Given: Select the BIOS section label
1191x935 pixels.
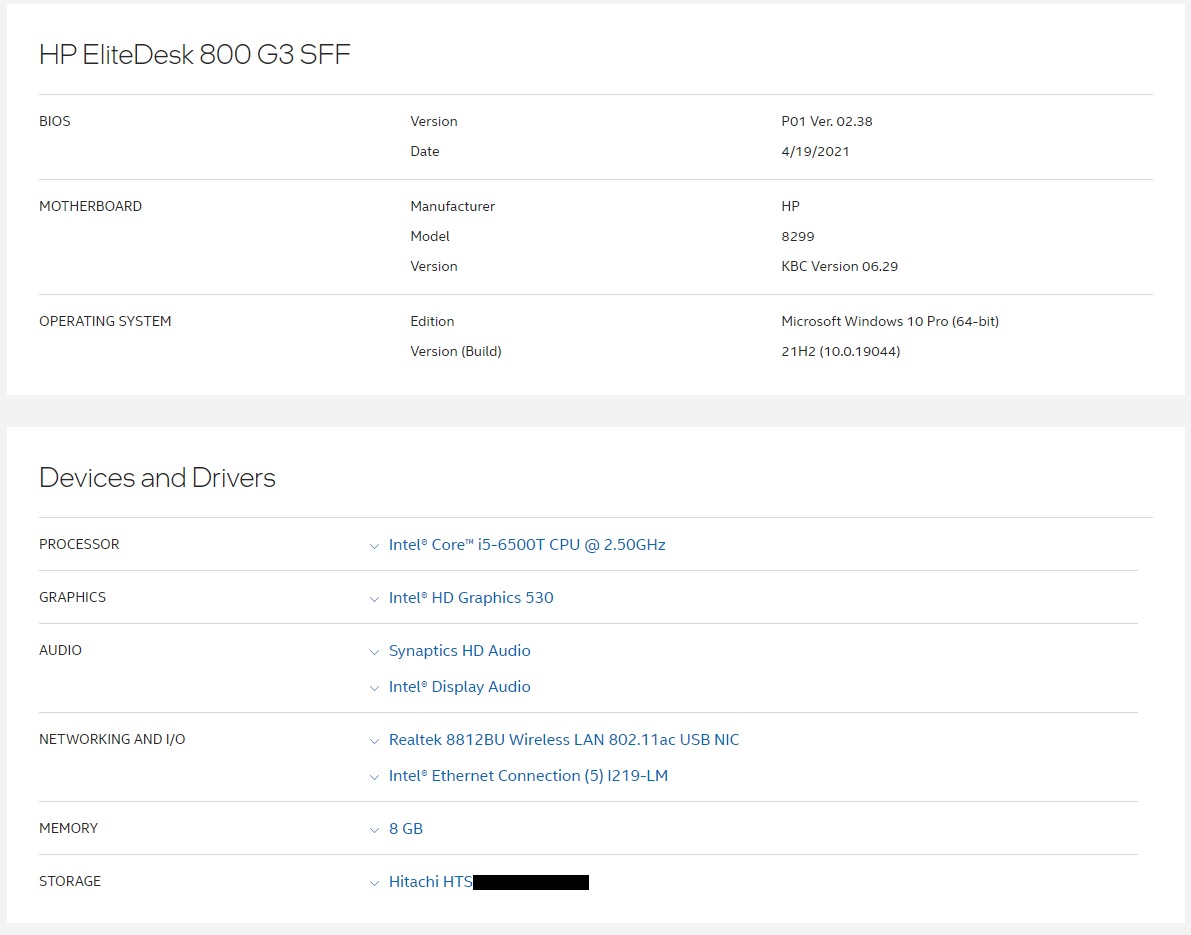Looking at the screenshot, I should click(x=55, y=122).
